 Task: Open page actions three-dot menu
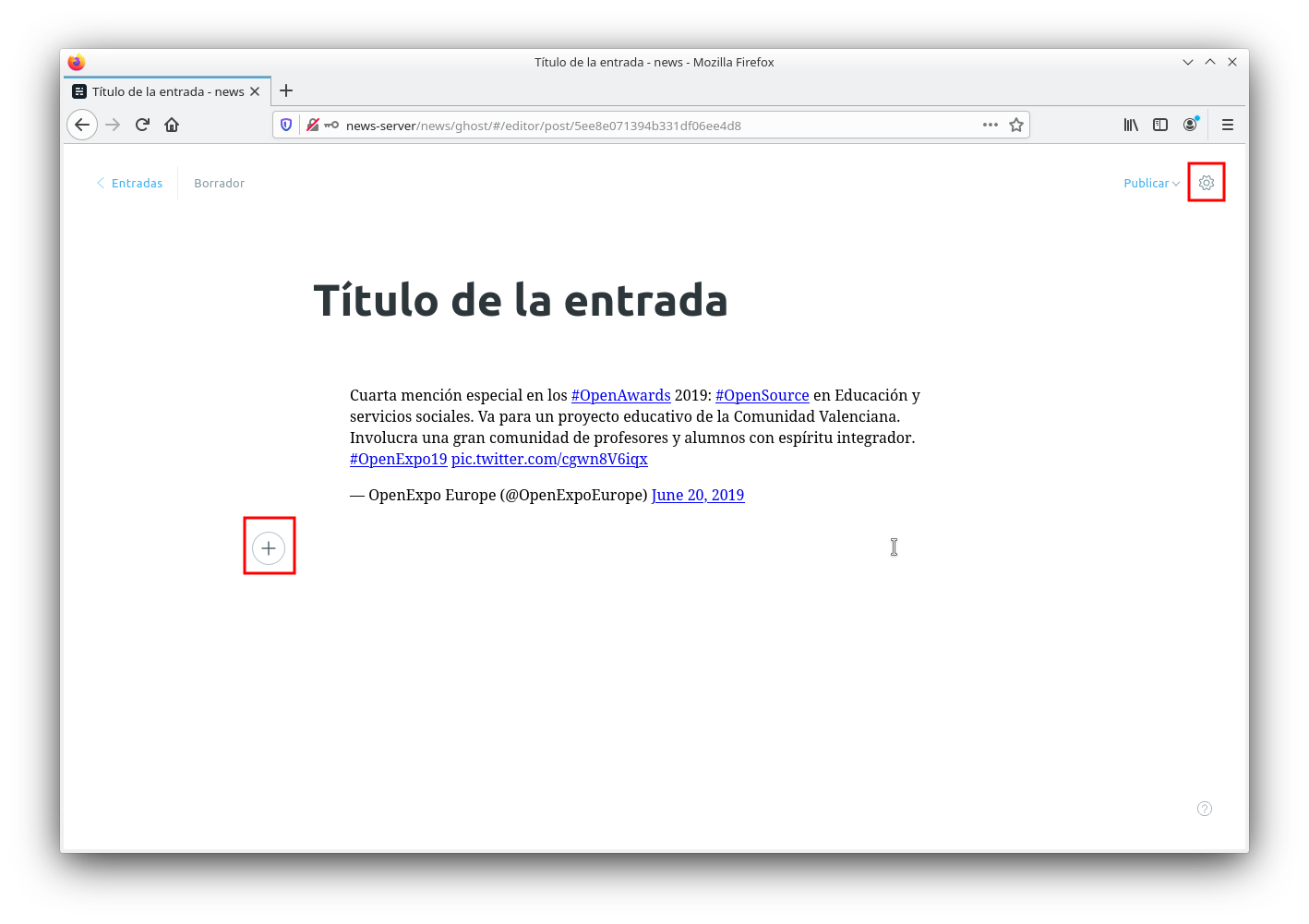pyautogui.click(x=990, y=125)
